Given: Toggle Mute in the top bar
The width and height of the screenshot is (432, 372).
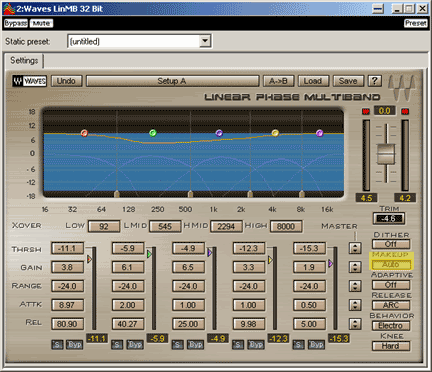Looking at the screenshot, I should coord(41,23).
